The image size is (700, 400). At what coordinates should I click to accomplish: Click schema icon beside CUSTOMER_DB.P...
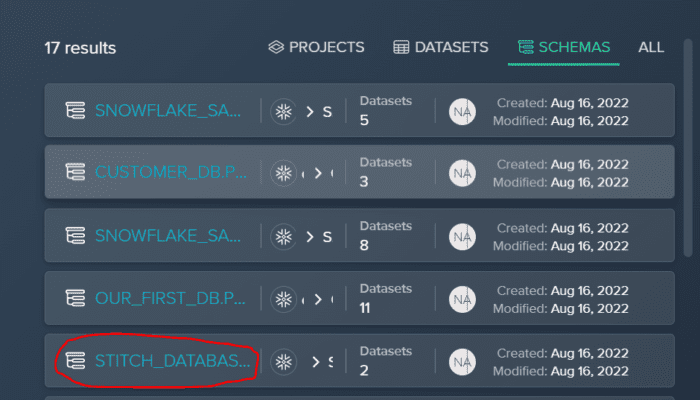[x=75, y=172]
